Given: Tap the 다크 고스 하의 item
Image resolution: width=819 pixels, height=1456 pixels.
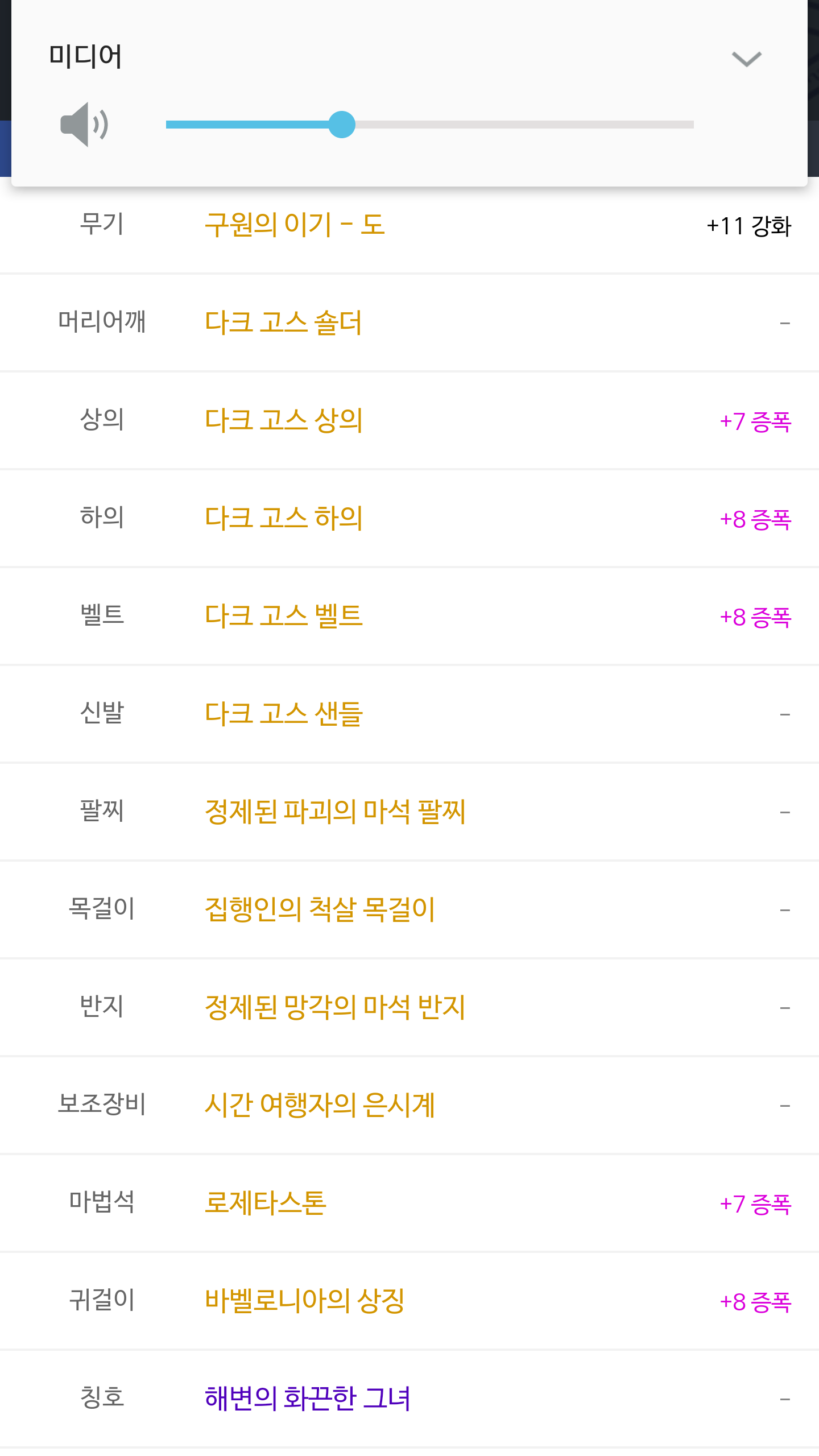Looking at the screenshot, I should coord(283,518).
